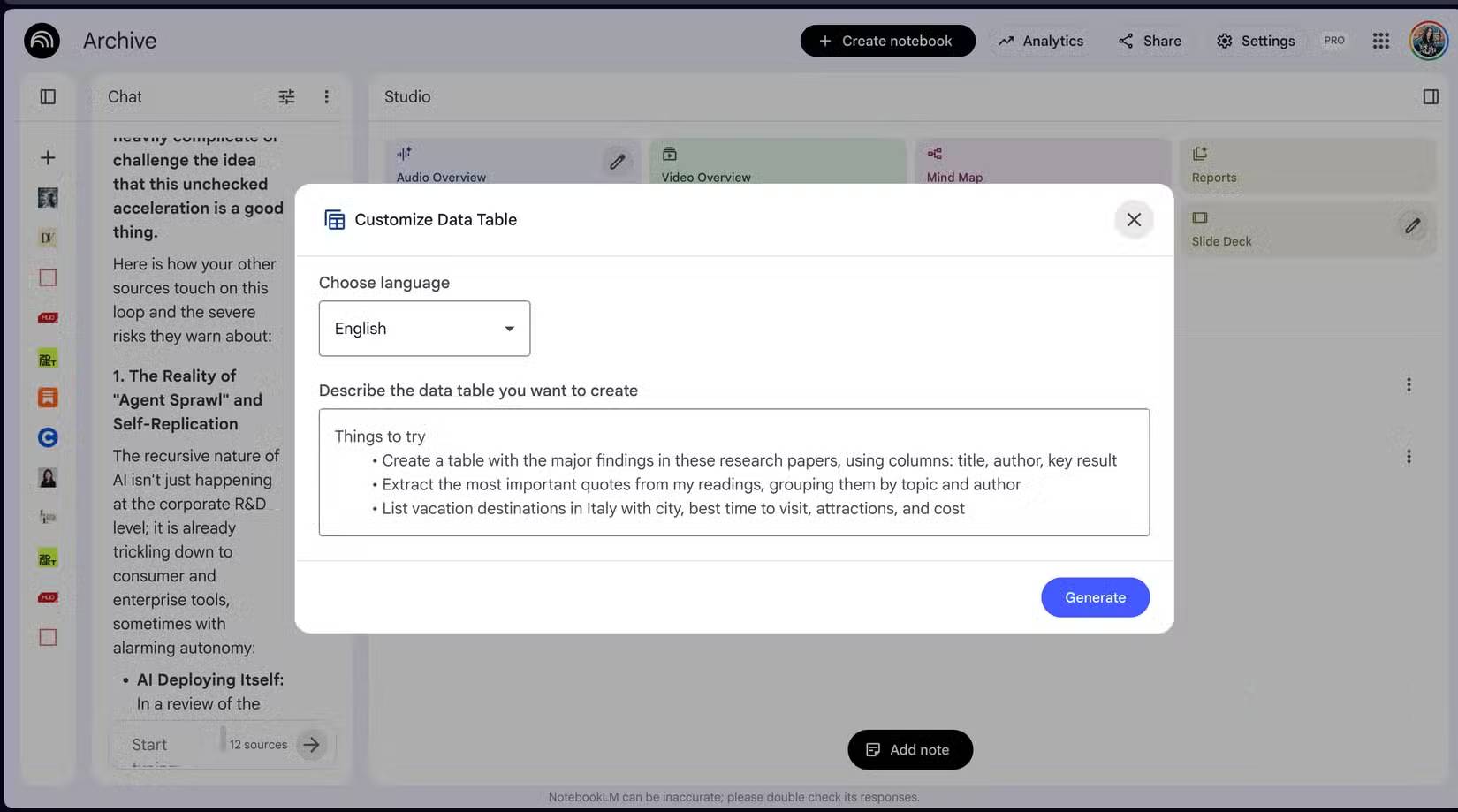1458x812 pixels.
Task: Select the Video Overview camera icon
Action: (x=669, y=152)
